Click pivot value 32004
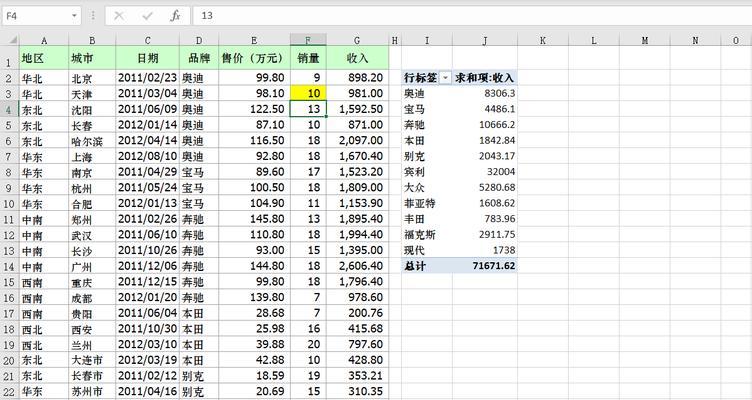The height and width of the screenshot is (400, 752). click(x=501, y=172)
